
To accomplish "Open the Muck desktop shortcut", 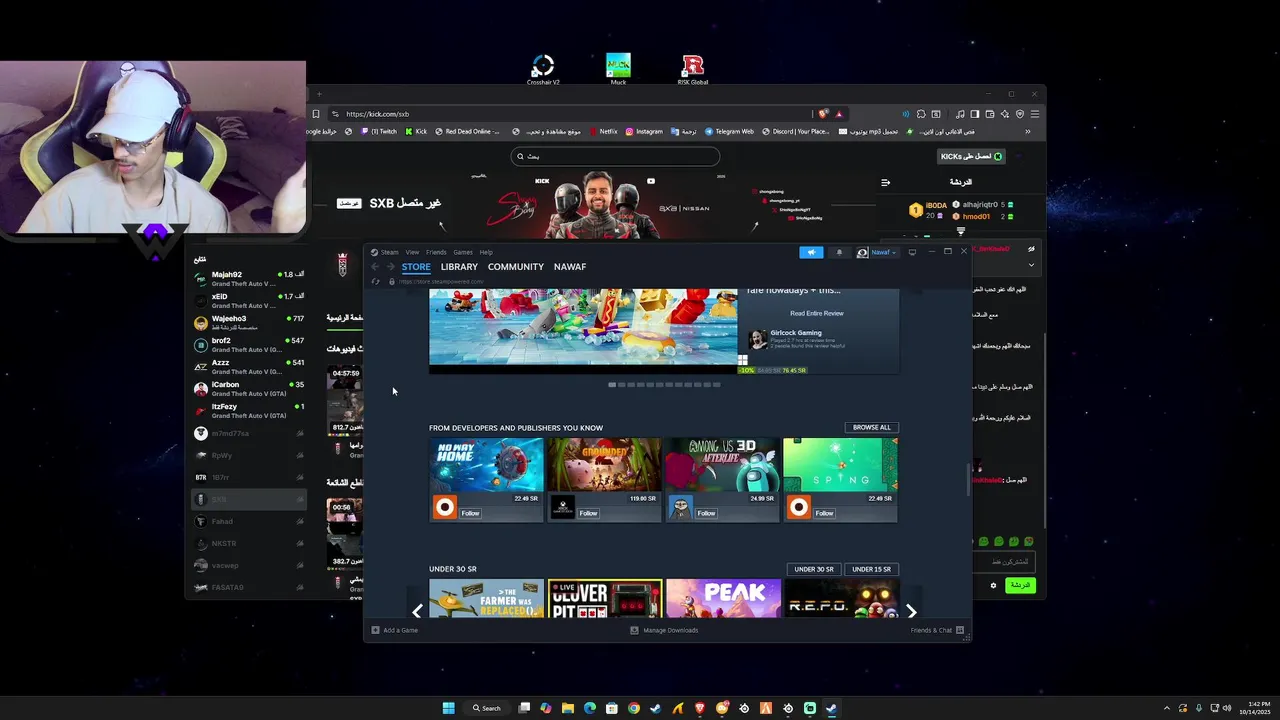I will [618, 69].
